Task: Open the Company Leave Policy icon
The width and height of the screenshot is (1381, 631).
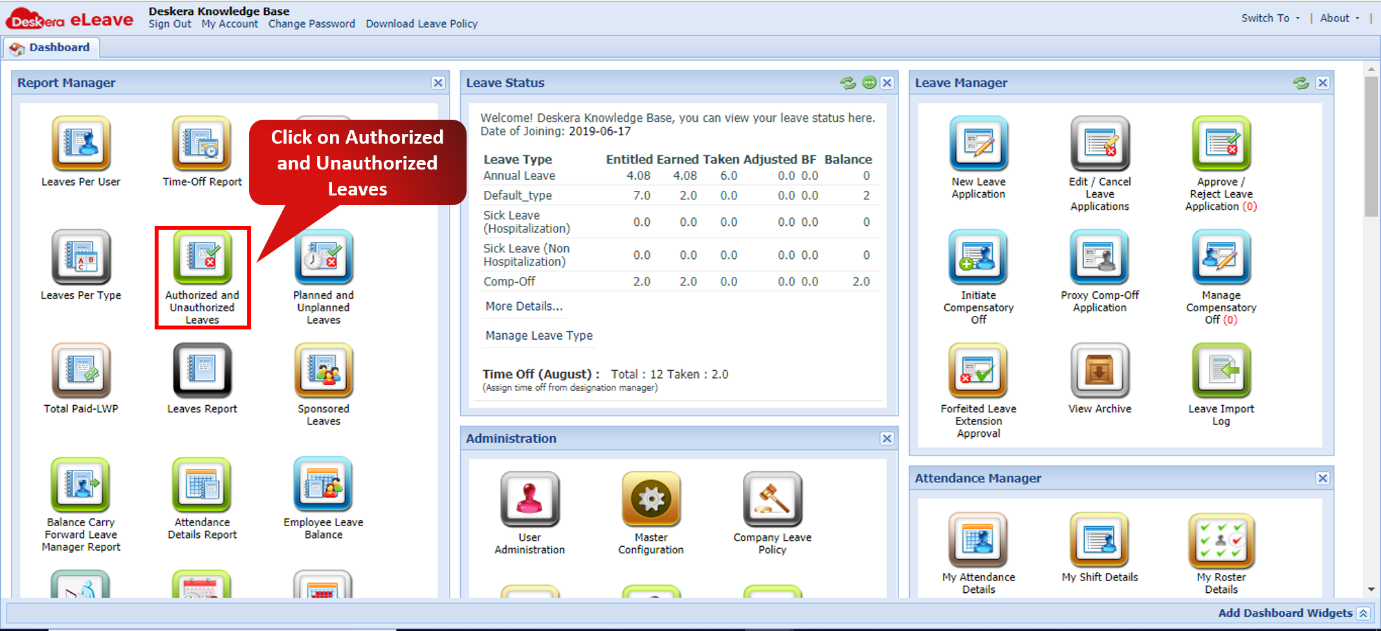Action: click(x=772, y=500)
